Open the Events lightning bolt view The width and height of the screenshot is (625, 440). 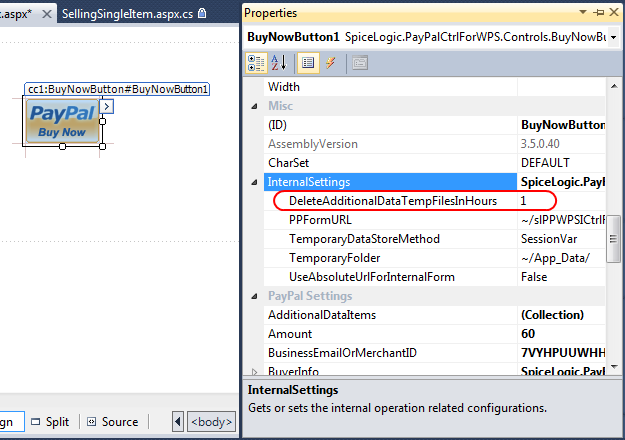pyautogui.click(x=331, y=62)
